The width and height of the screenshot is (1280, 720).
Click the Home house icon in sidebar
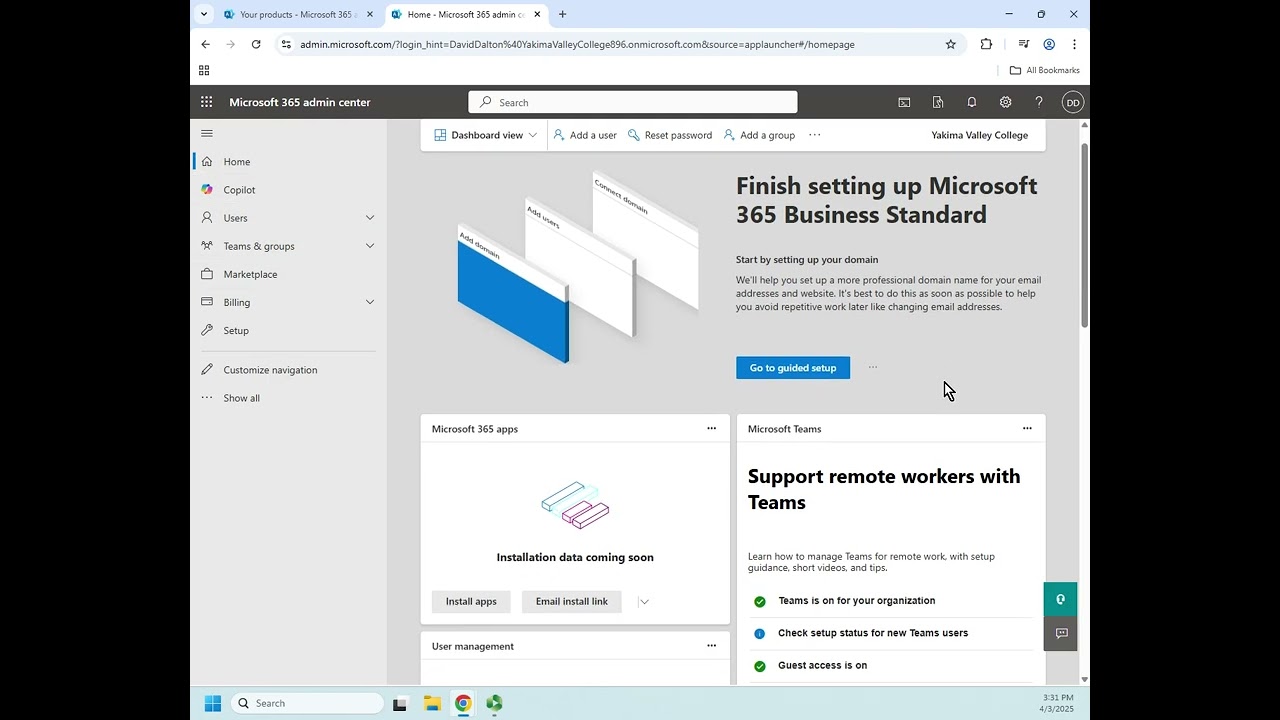point(207,161)
